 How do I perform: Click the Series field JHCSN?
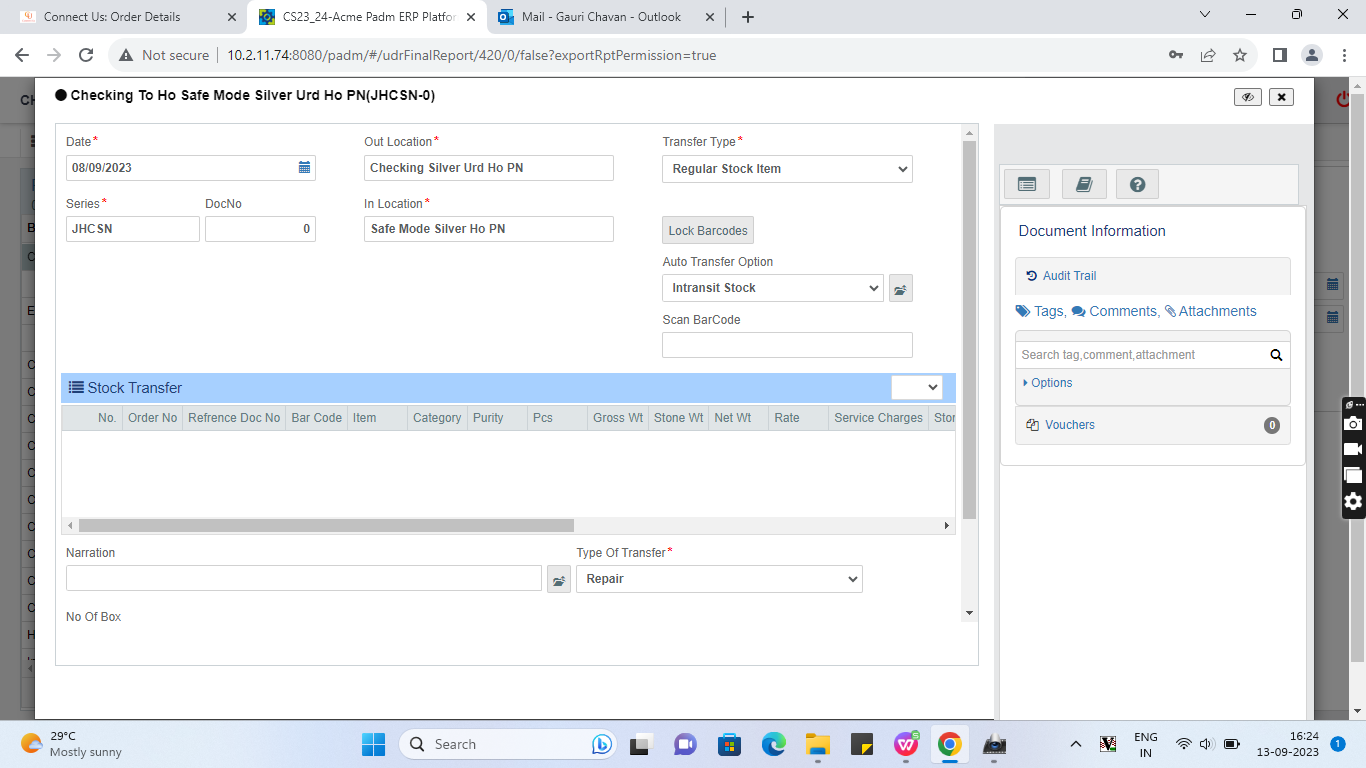click(x=133, y=229)
